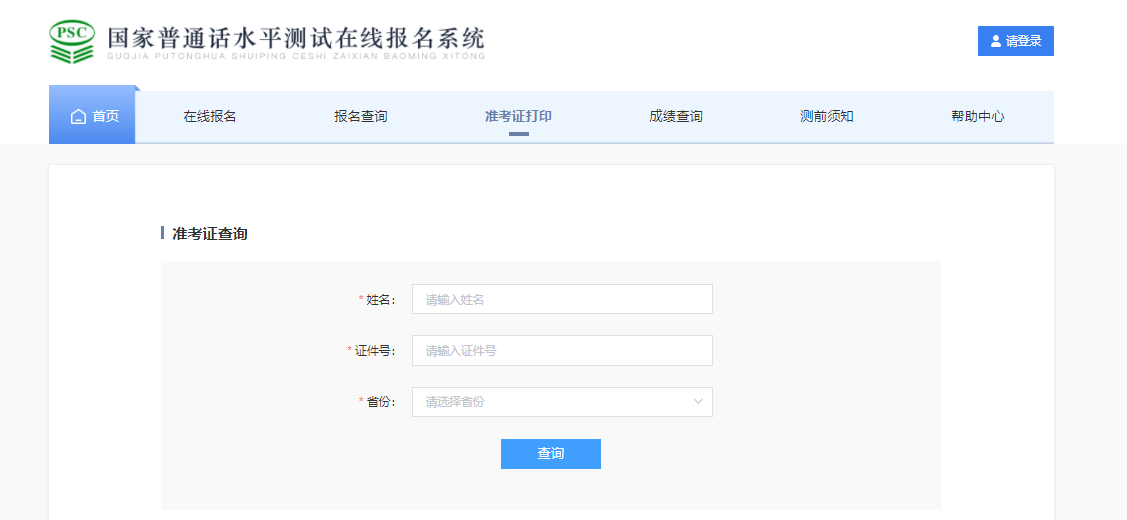Open the 测前须知 menu item
The image size is (1127, 520).
pos(827,117)
